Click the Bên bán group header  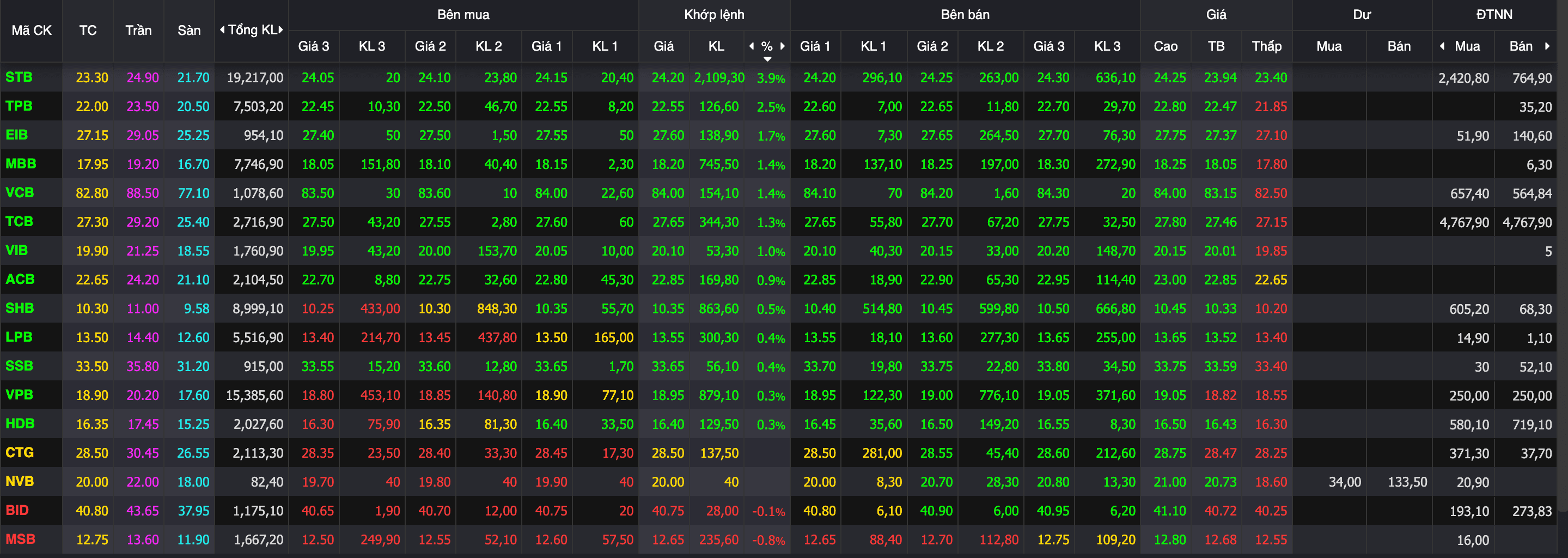pyautogui.click(x=965, y=15)
